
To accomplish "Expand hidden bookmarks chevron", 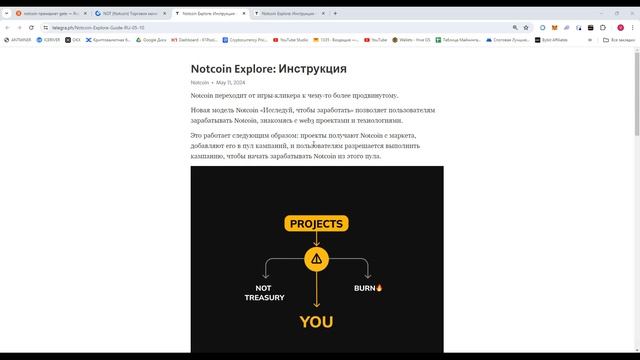I will click(590, 40).
